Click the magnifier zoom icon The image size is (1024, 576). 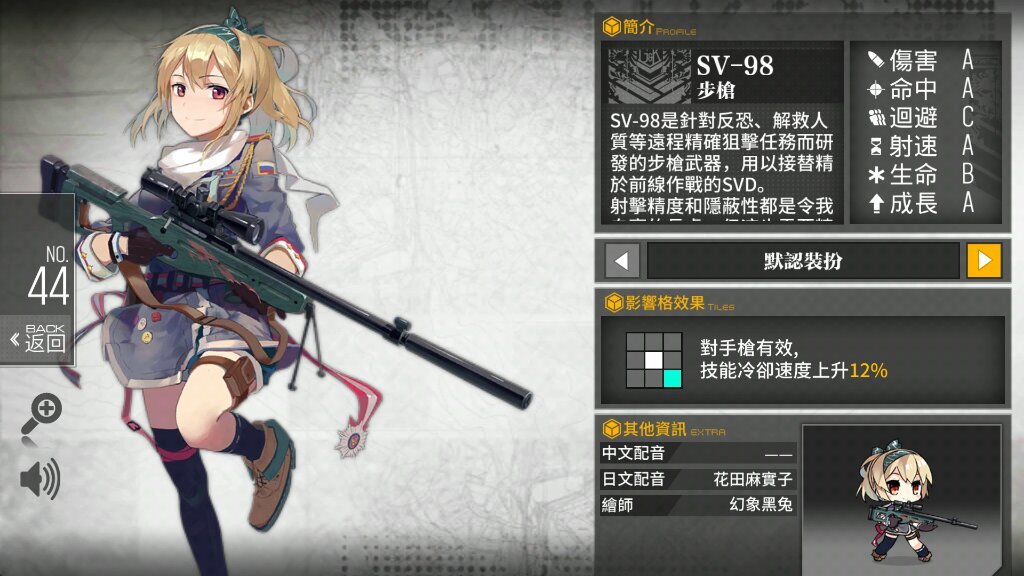point(41,415)
